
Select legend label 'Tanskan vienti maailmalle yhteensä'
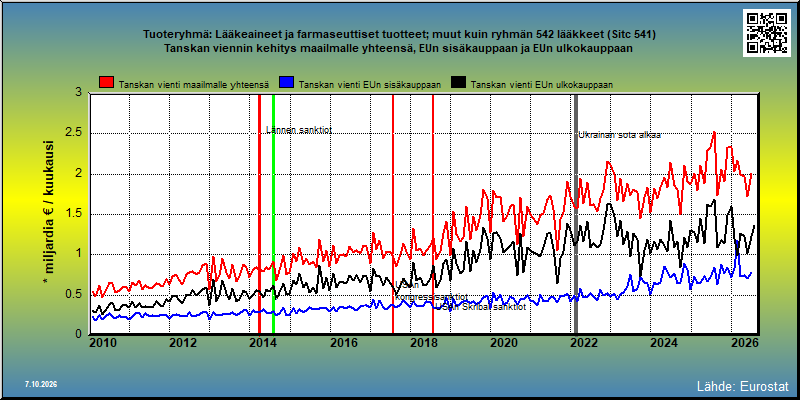pos(194,85)
